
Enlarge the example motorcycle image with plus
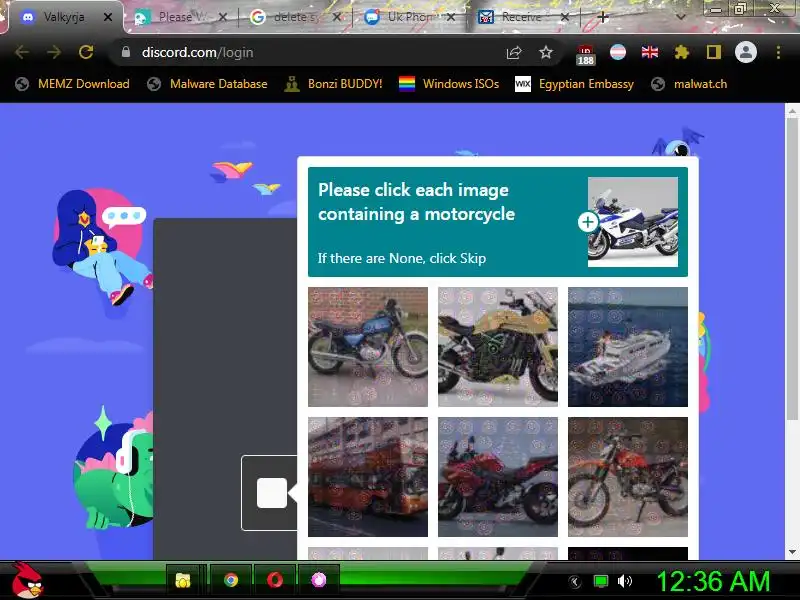588,222
